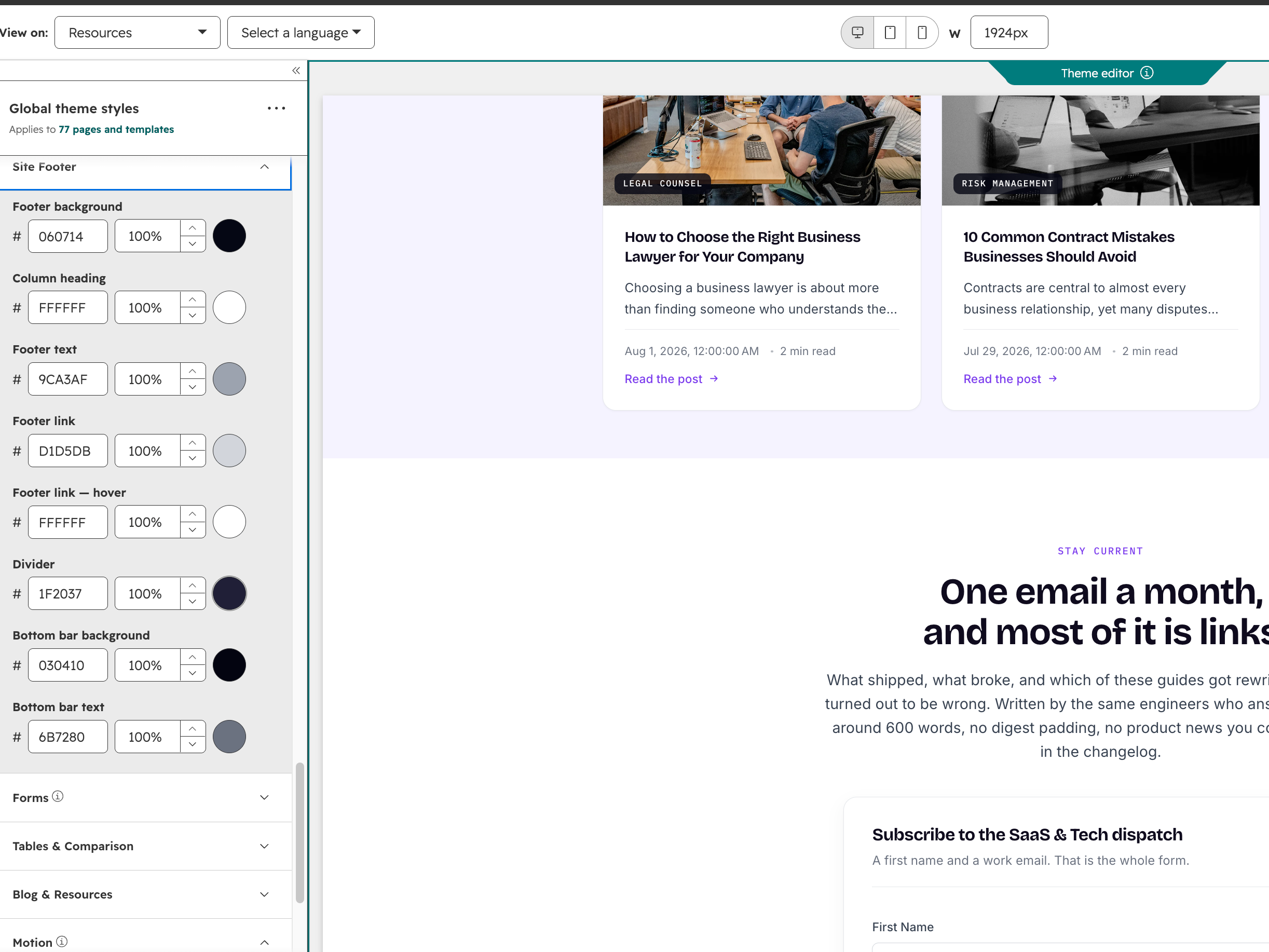This screenshot has width=1269, height=952.
Task: Read the post about choosing a business lawyer
Action: pos(671,379)
